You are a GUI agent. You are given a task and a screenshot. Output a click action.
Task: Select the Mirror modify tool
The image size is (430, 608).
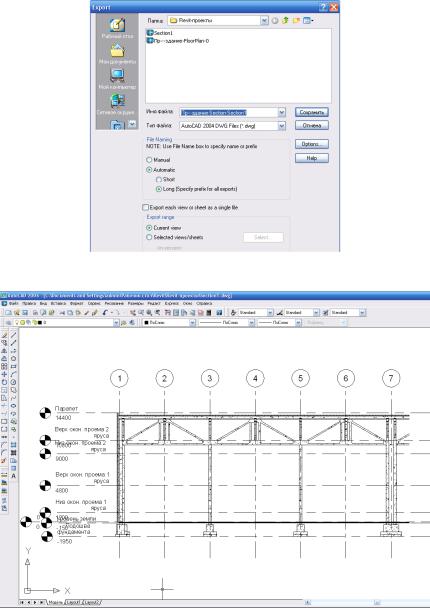pyautogui.click(x=4, y=351)
